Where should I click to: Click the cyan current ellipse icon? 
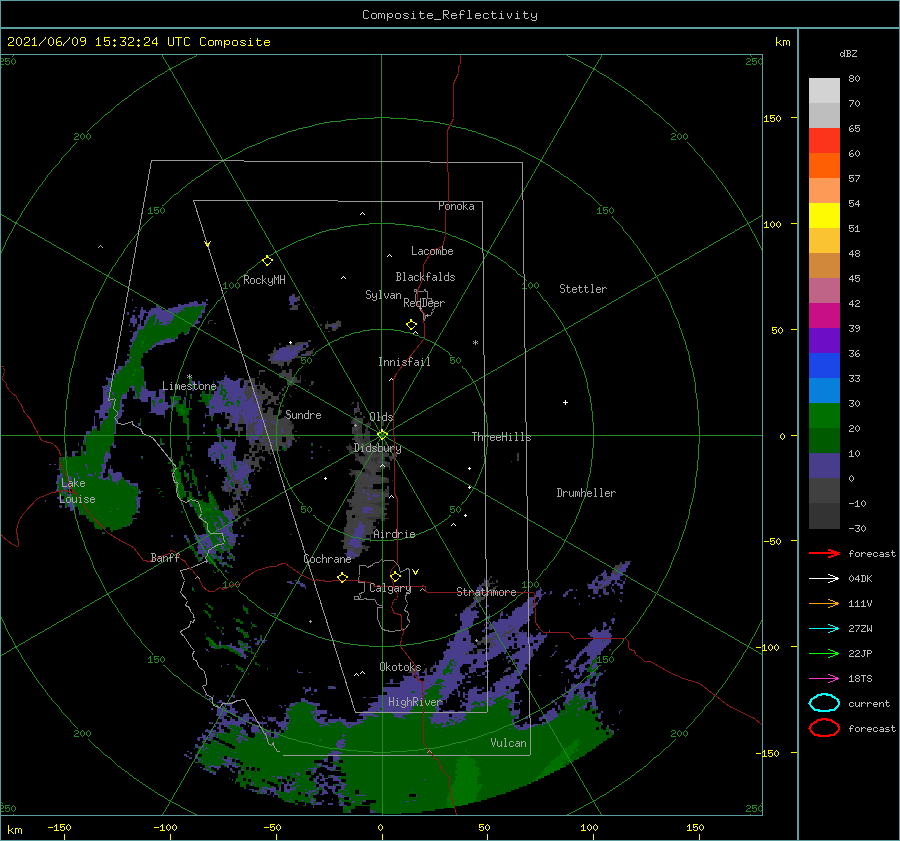[x=824, y=703]
